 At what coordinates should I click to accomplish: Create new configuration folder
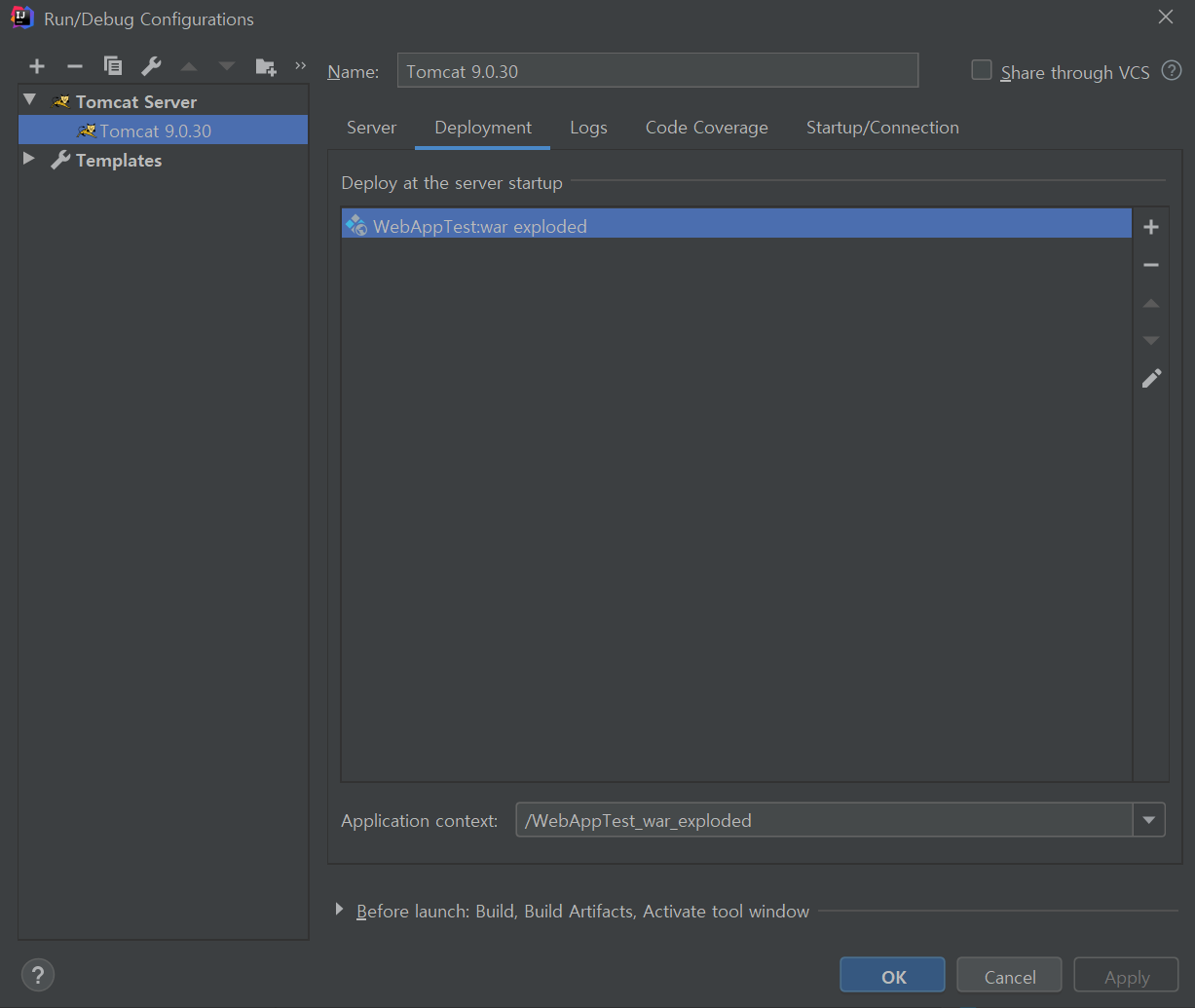(x=266, y=66)
